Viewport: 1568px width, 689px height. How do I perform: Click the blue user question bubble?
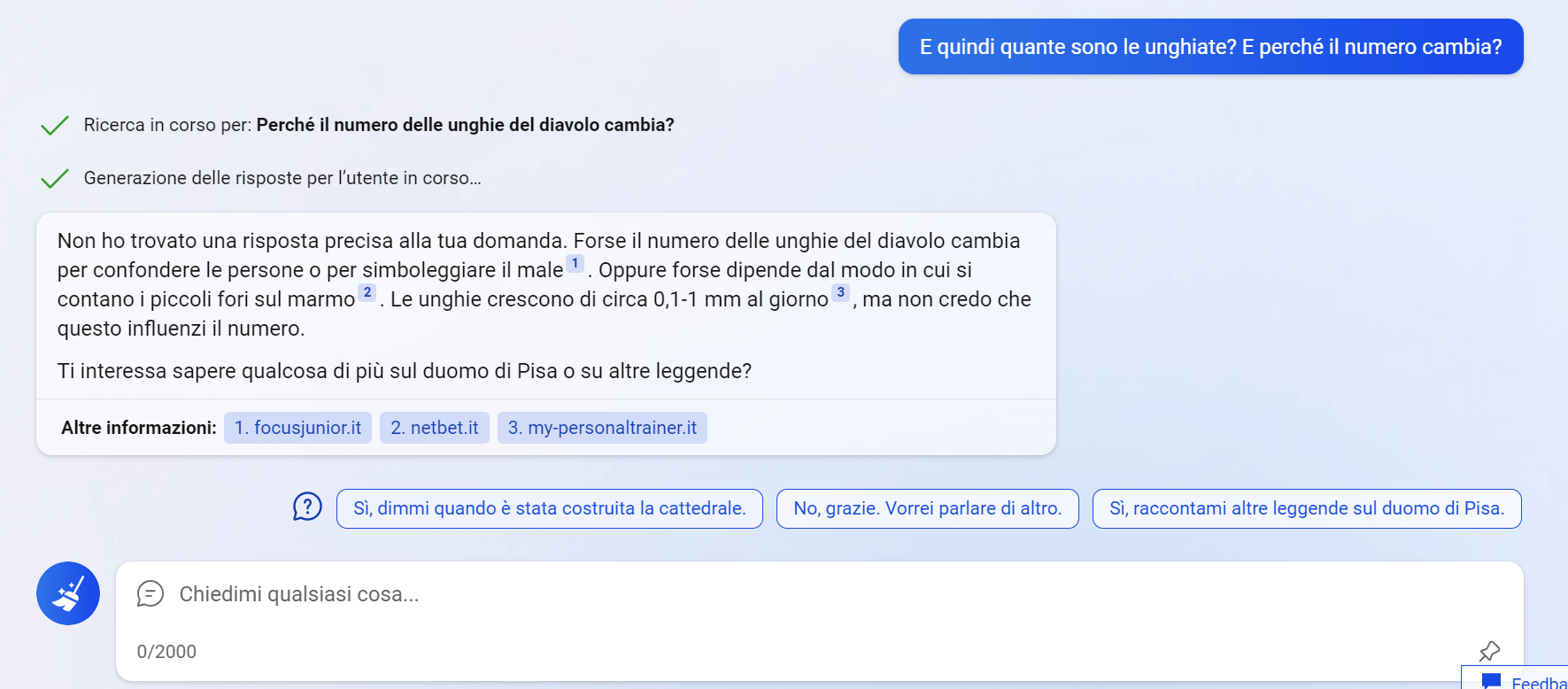pos(1210,47)
